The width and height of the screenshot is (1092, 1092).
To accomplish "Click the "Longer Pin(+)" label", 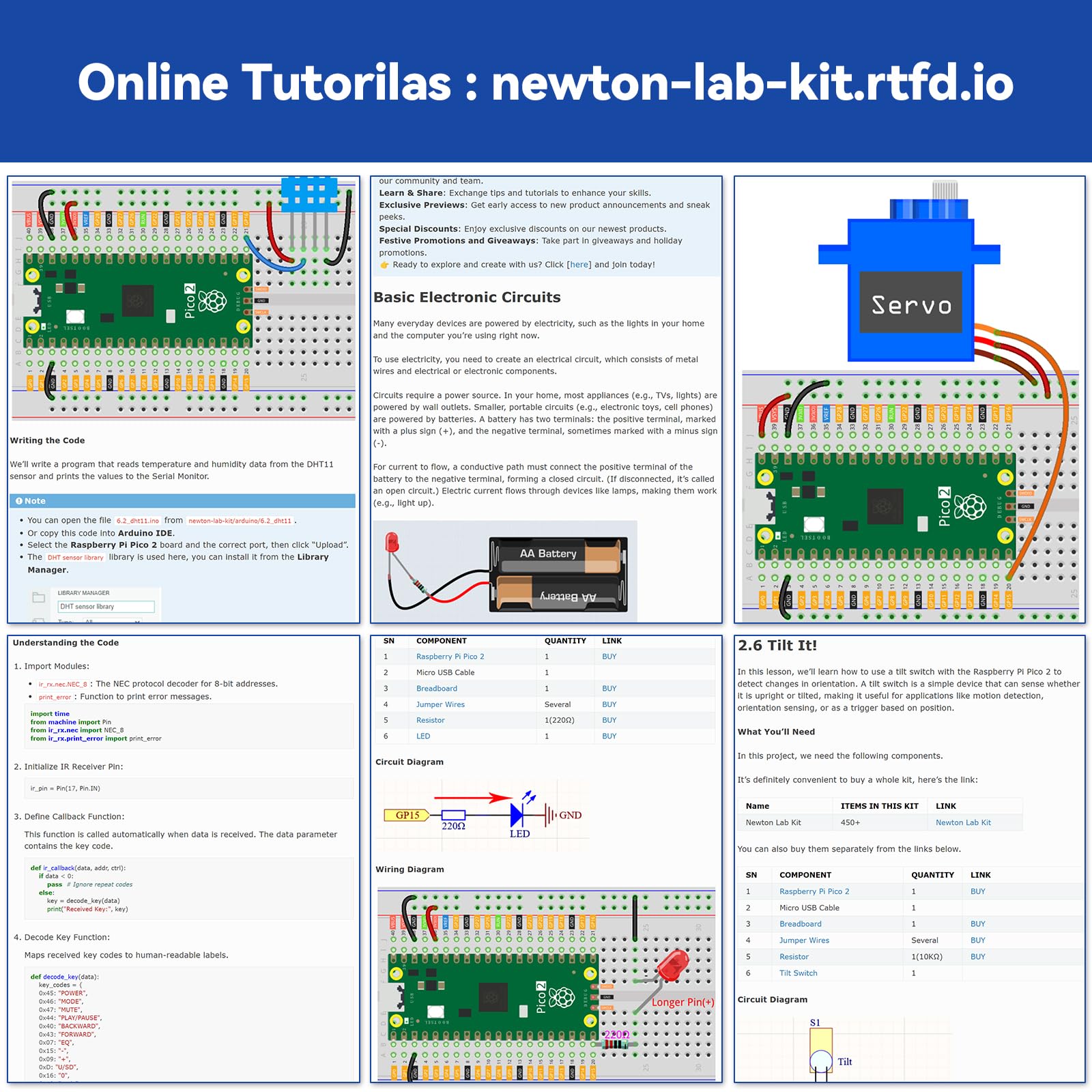I will pyautogui.click(x=682, y=1002).
